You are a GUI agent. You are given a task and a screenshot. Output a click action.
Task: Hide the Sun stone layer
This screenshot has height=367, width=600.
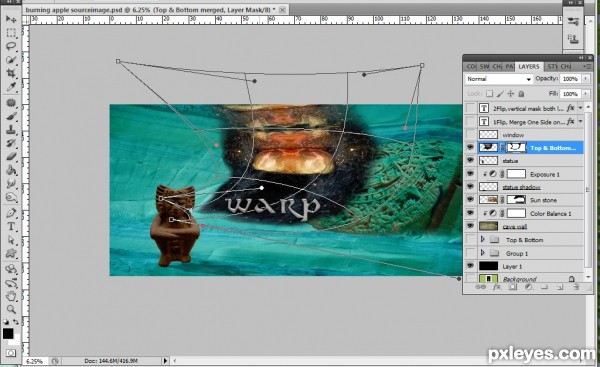(470, 200)
